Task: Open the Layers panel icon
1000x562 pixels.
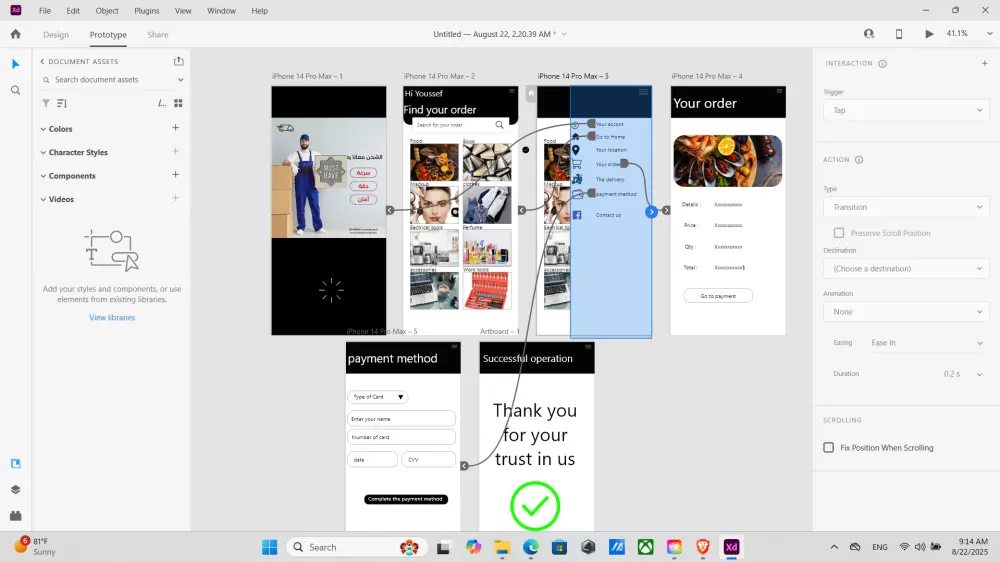Action: [15, 490]
